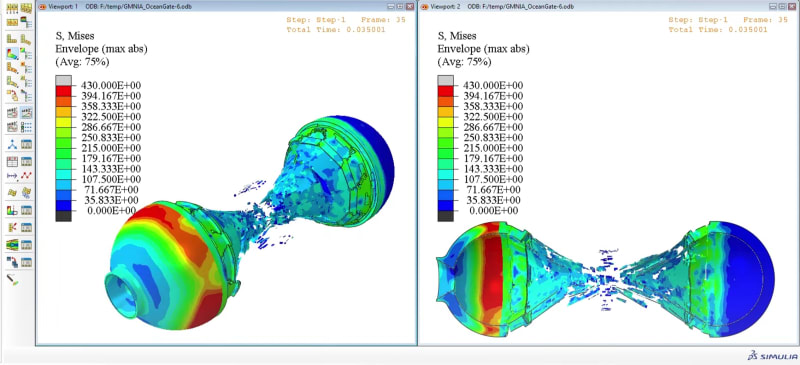This screenshot has height=365, width=800.
Task: Click 'Frame: 35' text in Viewport 2
Action: (x=765, y=20)
